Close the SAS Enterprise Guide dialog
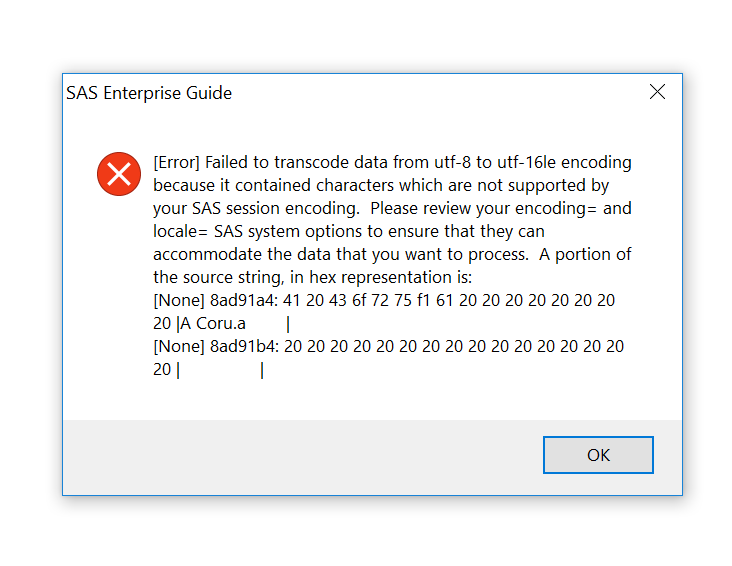Image resolution: width=732 pixels, height=566 pixels. (x=657, y=92)
